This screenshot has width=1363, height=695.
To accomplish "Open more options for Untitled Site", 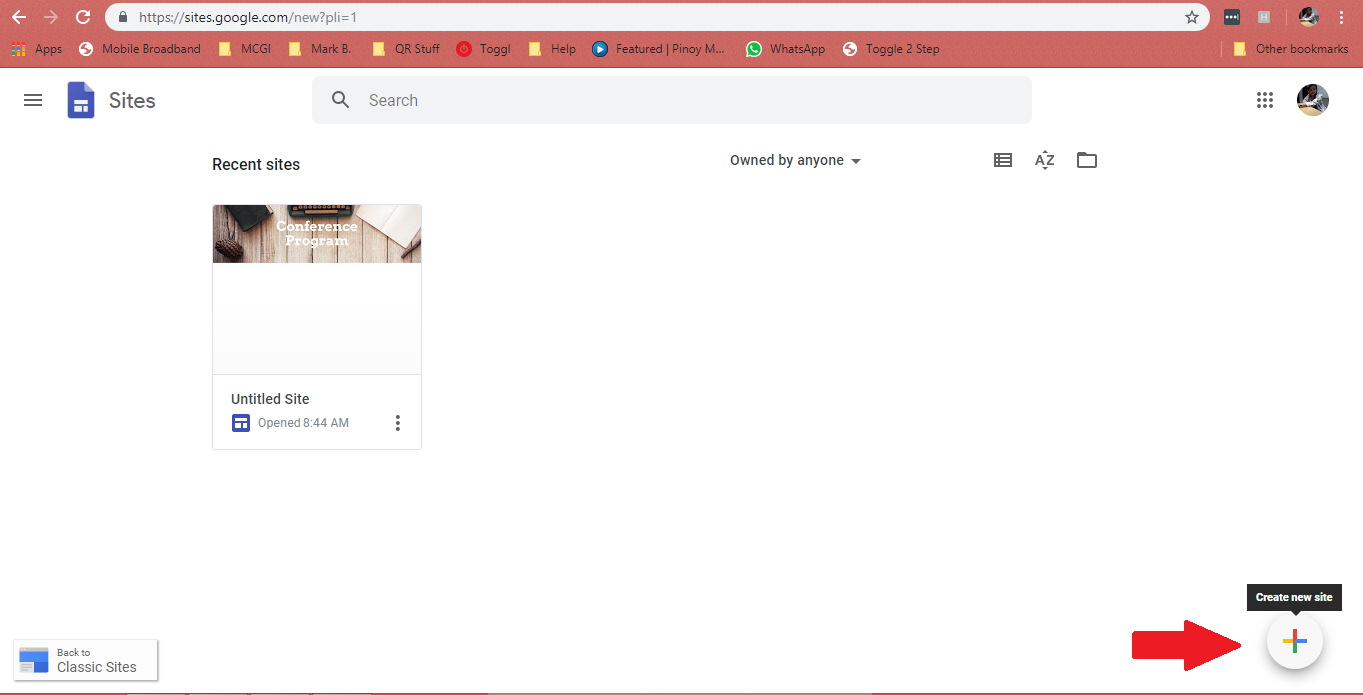I will tap(397, 423).
